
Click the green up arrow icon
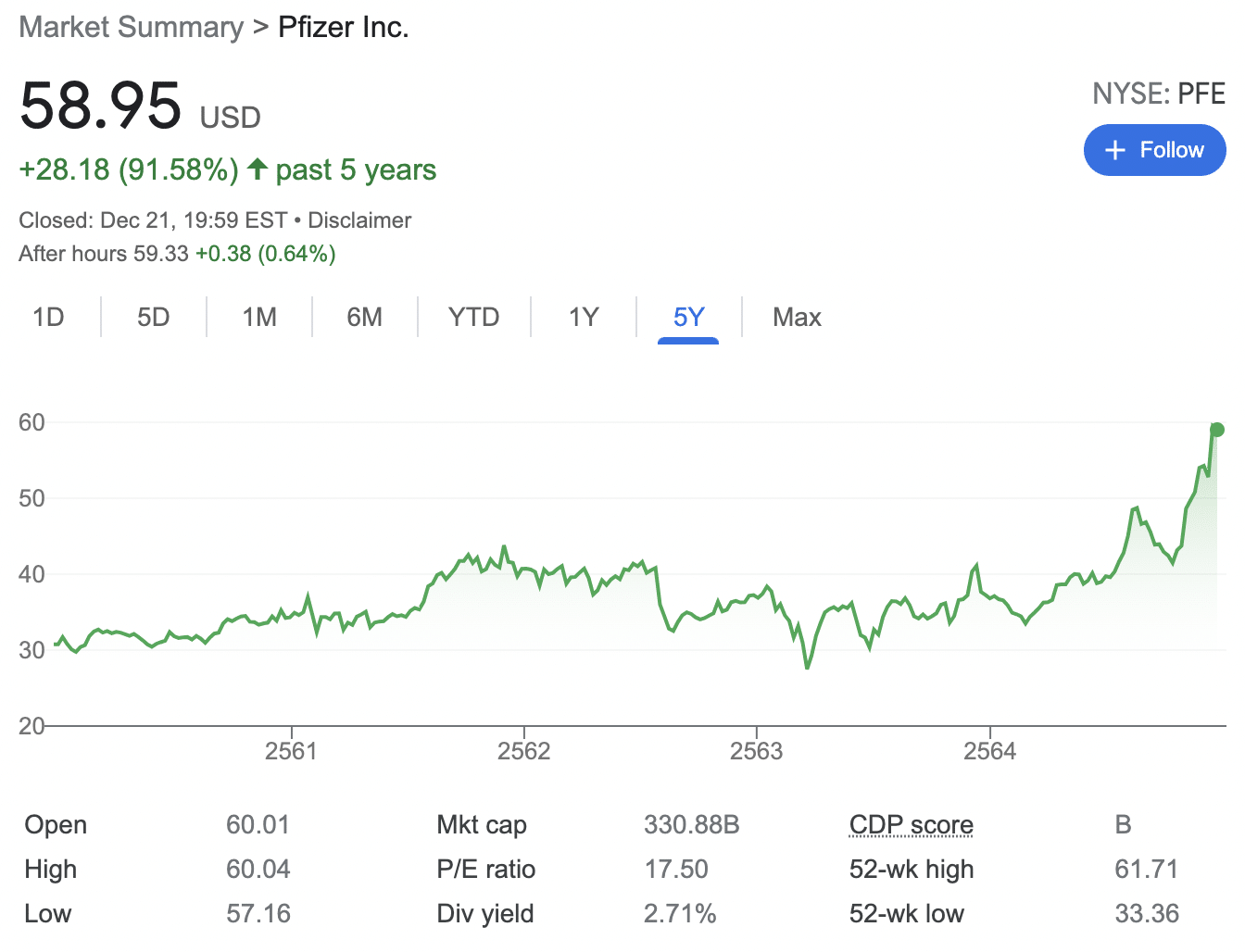[258, 169]
